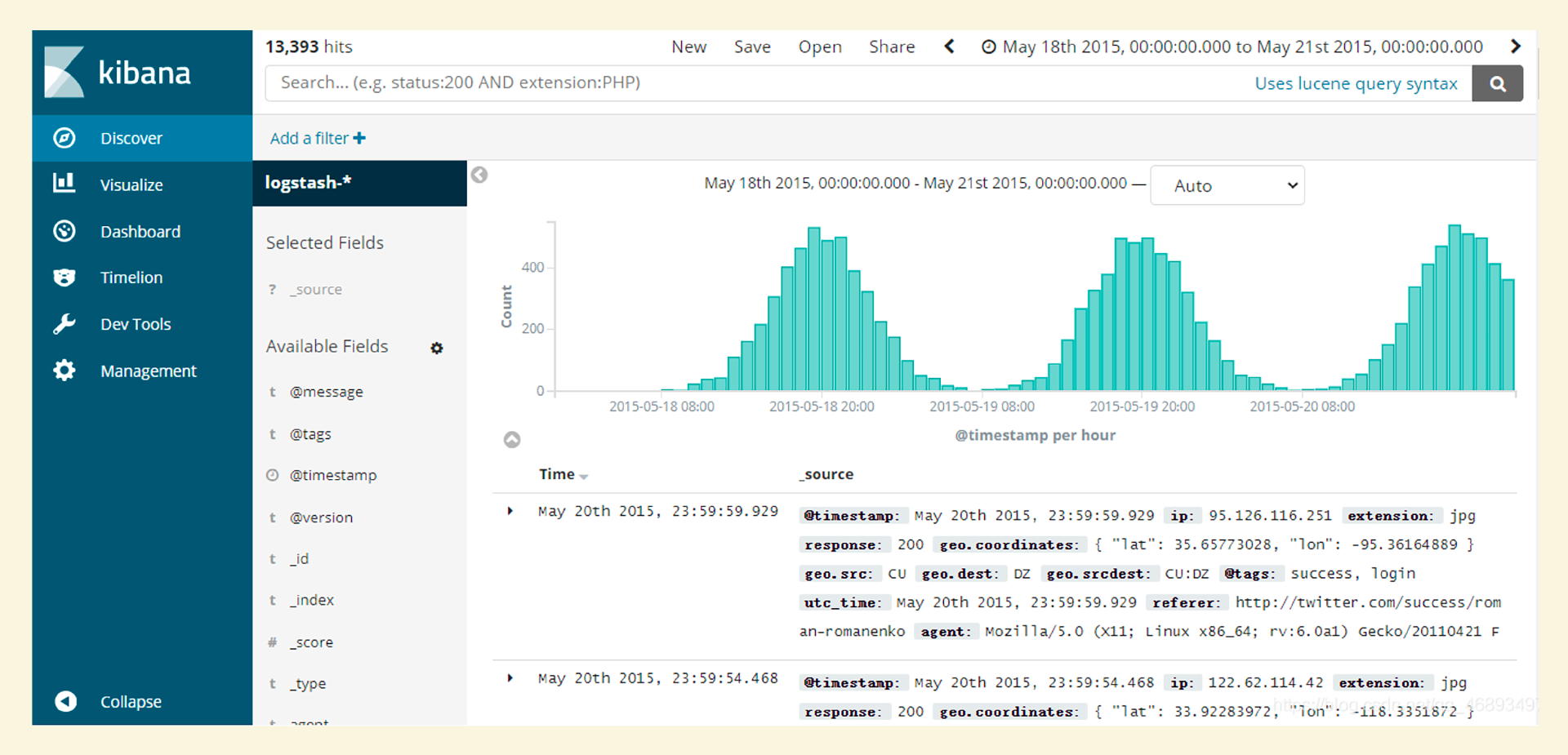Image resolution: width=1568 pixels, height=755 pixels.
Task: Select @tags available field
Action: [310, 434]
